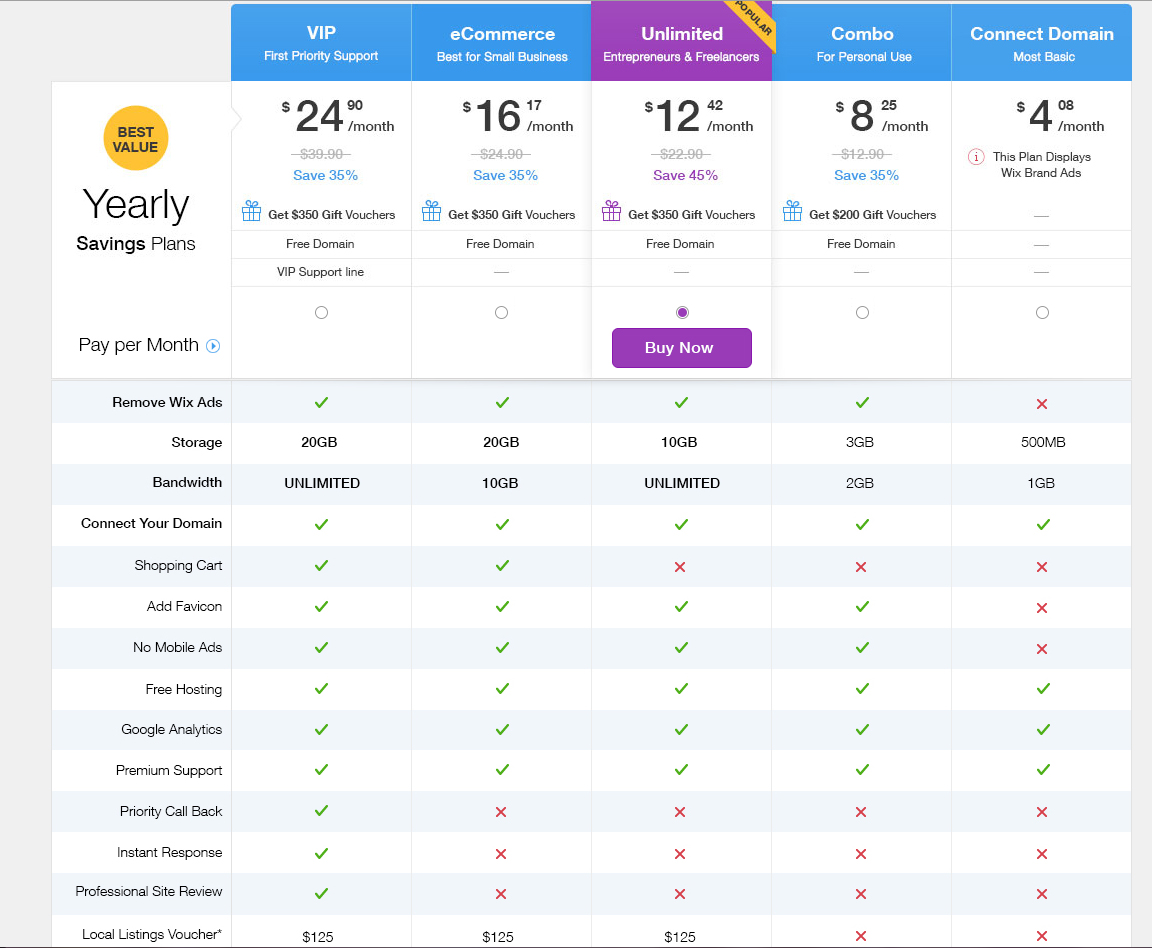Select the Combo plan radio button

pos(862,313)
